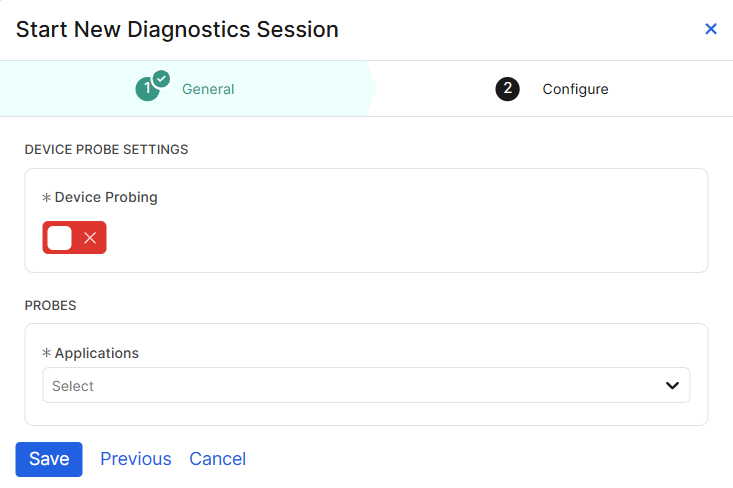Open the Applications Select combo box

(x=366, y=385)
